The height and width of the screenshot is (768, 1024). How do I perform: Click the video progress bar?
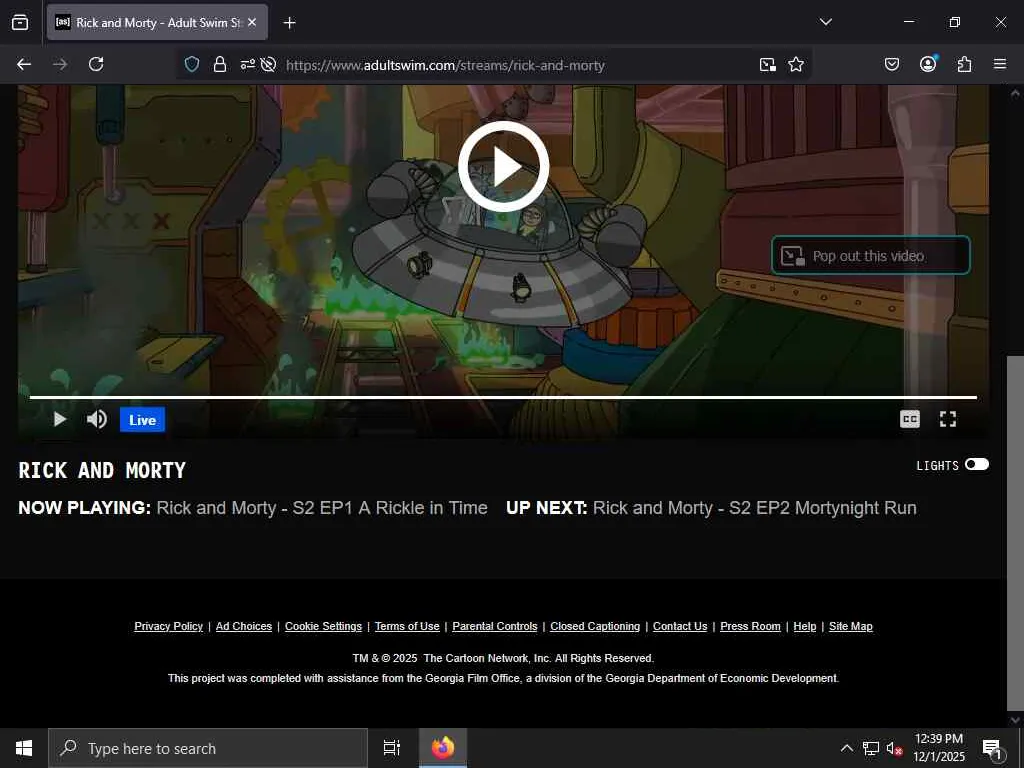[x=504, y=397]
